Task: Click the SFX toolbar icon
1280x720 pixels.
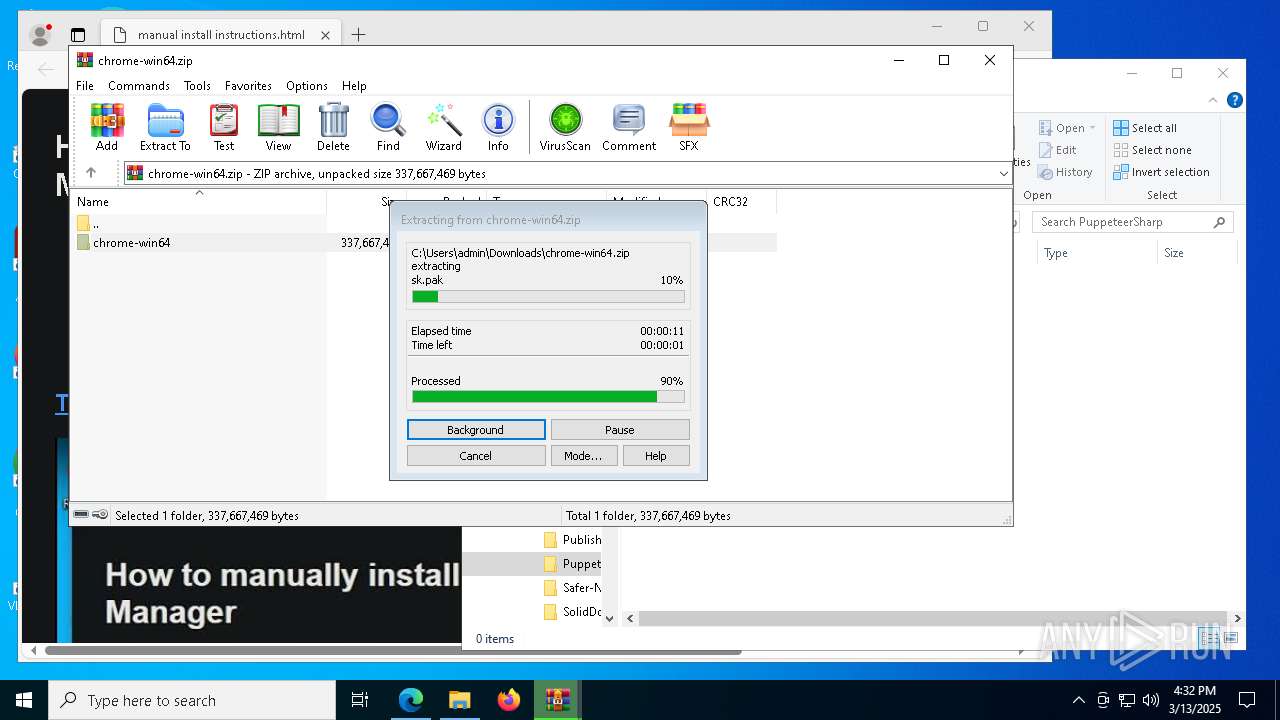Action: coord(689,127)
